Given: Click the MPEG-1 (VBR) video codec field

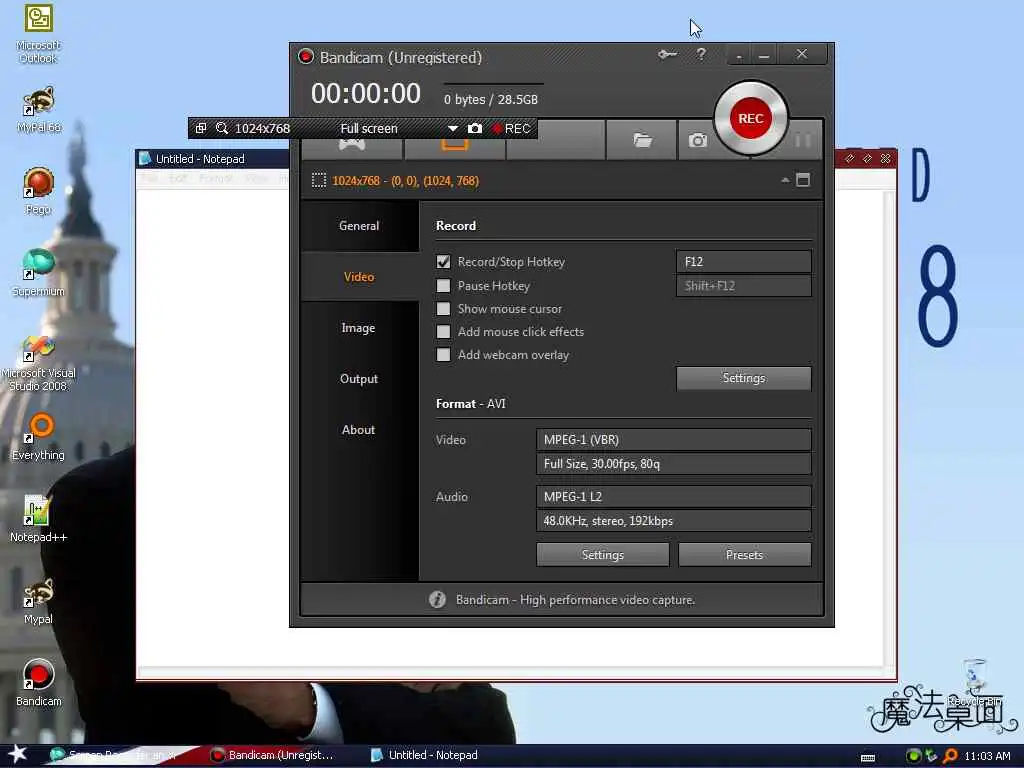Looking at the screenshot, I should click(674, 440).
